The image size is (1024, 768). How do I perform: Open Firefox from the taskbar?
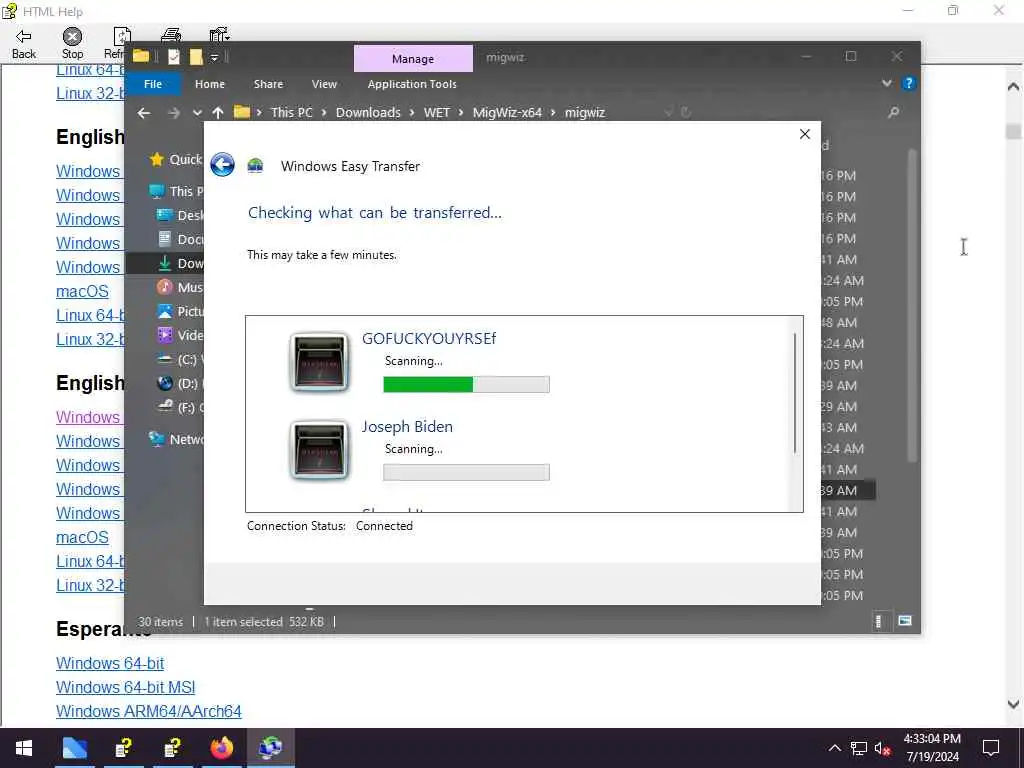(x=221, y=748)
